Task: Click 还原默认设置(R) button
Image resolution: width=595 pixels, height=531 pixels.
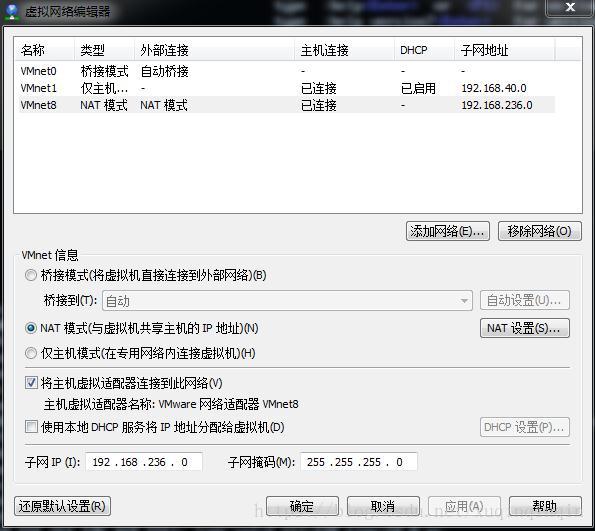Action: point(62,506)
